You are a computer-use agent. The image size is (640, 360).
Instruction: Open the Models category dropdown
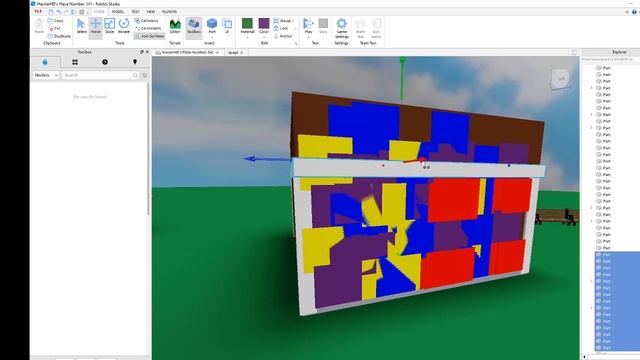[46, 75]
